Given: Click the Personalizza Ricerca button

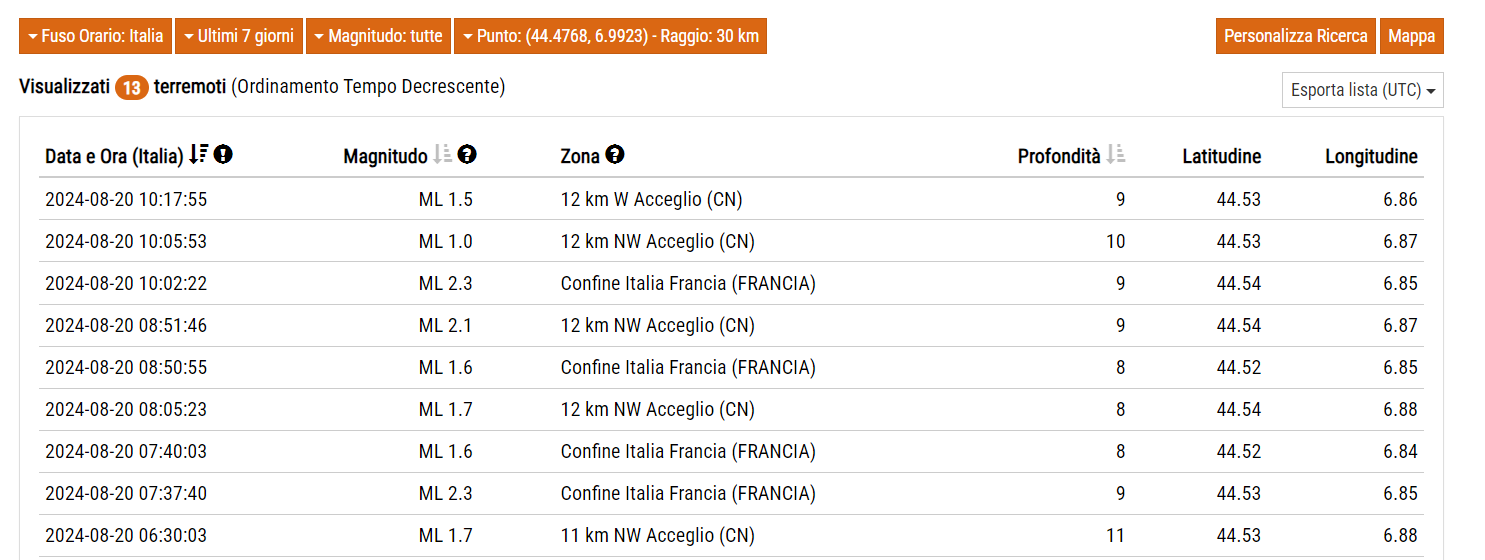Looking at the screenshot, I should coord(1296,36).
